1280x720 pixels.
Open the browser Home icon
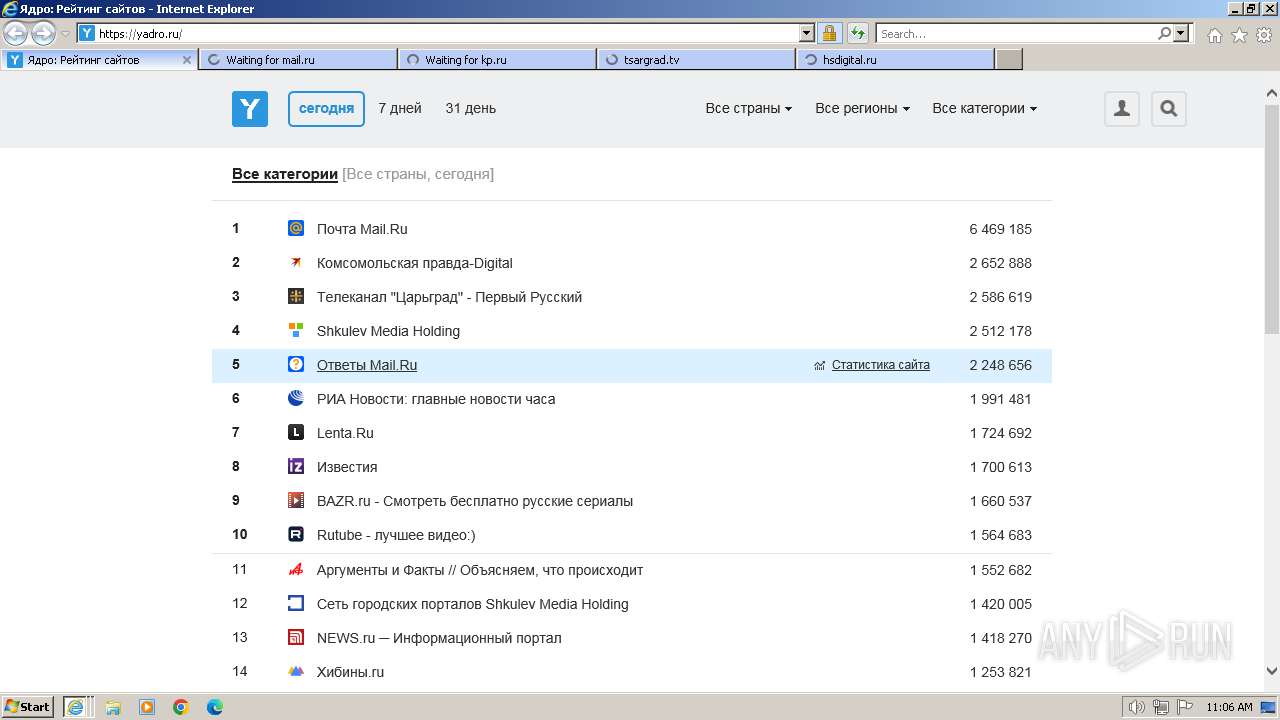(1214, 35)
